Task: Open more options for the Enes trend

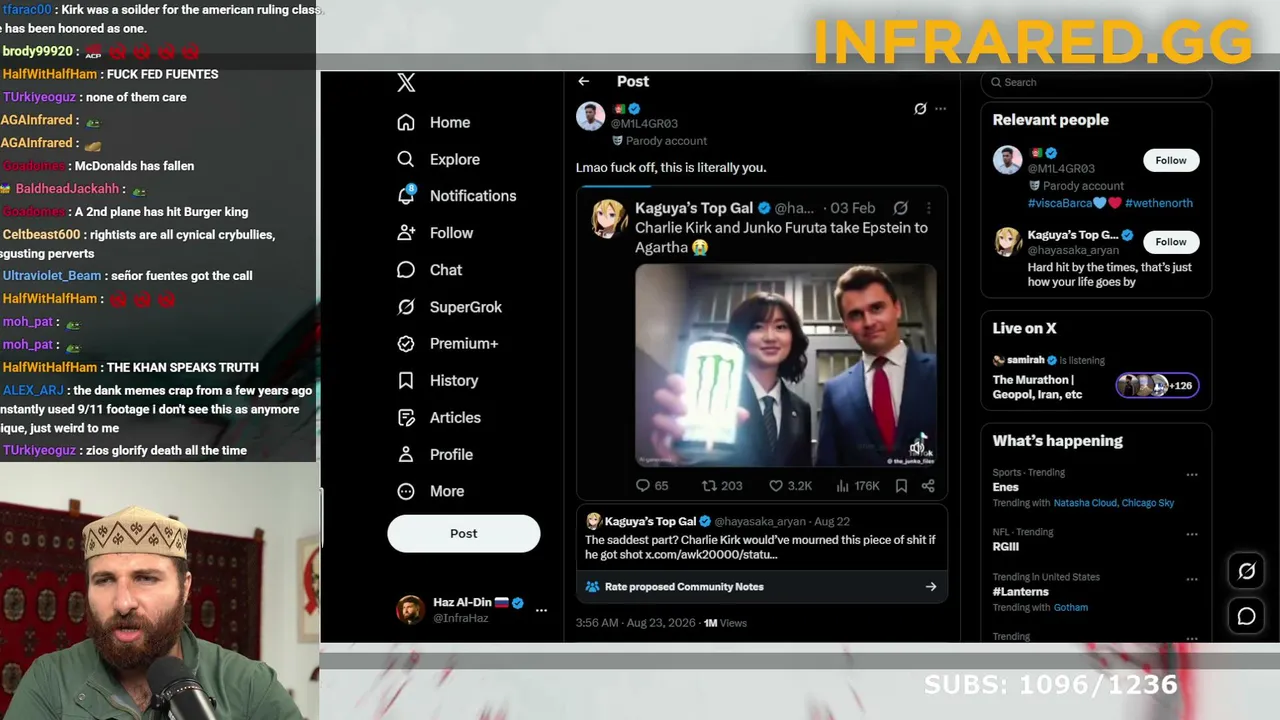Action: coord(1191,474)
